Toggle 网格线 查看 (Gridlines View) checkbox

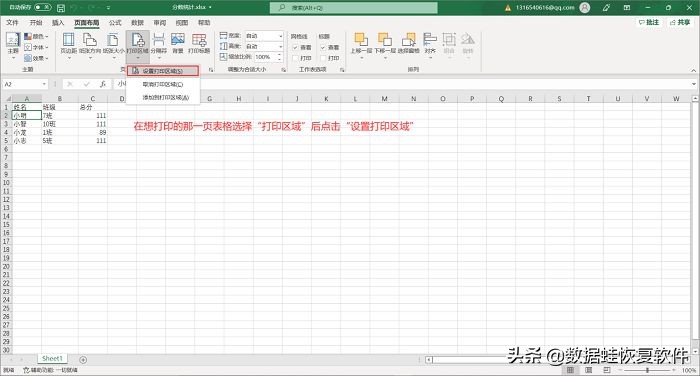pos(295,47)
